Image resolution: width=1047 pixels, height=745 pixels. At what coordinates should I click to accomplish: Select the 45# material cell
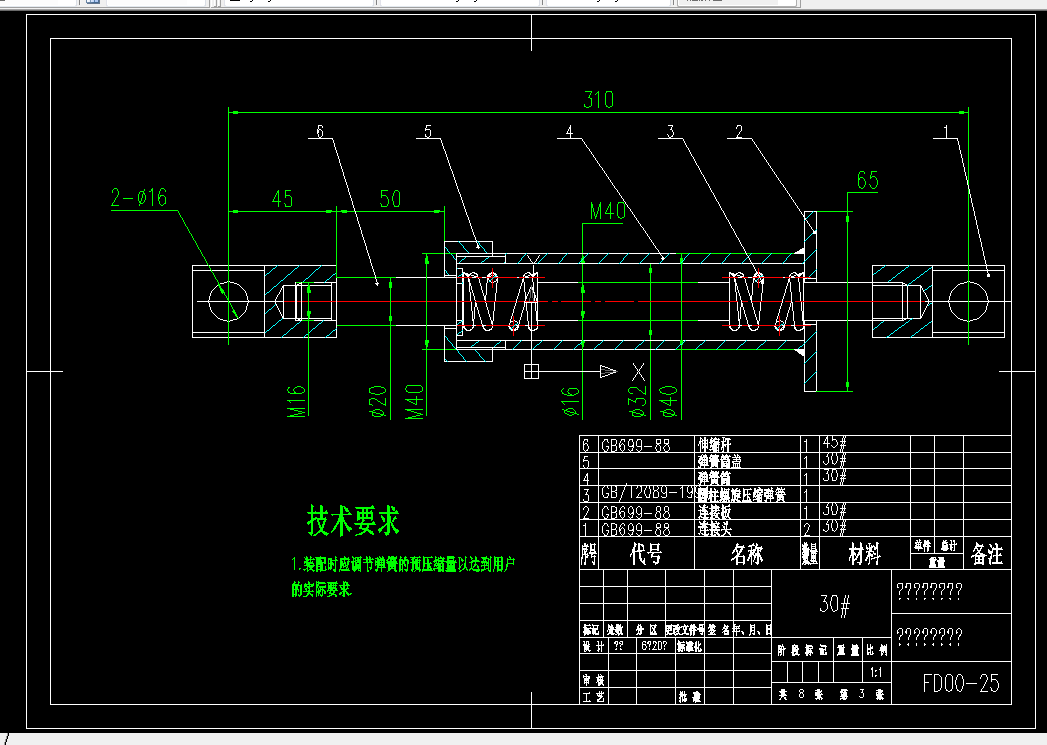[x=835, y=443]
